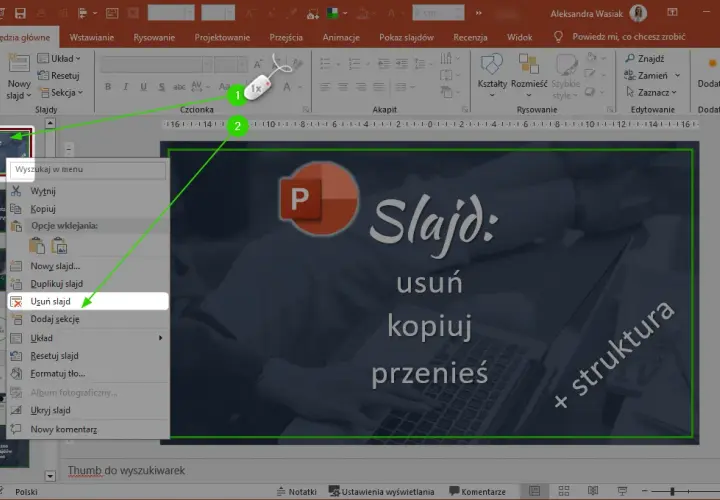The width and height of the screenshot is (720, 500).
Task: Click the Wytnij scissors icon
Action: pyautogui.click(x=16, y=191)
